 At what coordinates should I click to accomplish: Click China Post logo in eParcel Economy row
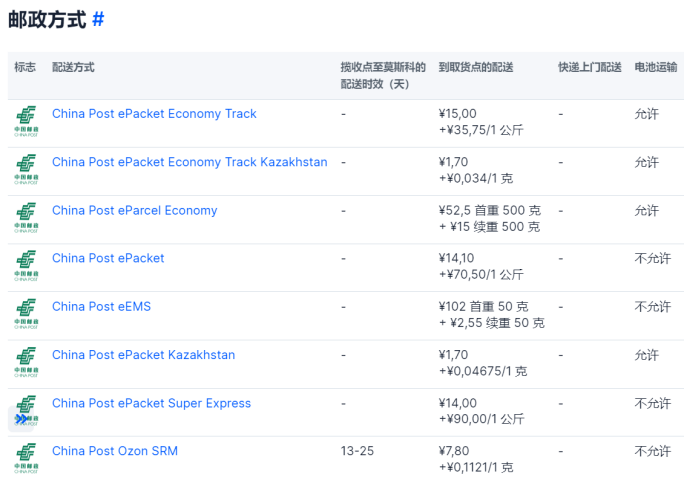(26, 218)
